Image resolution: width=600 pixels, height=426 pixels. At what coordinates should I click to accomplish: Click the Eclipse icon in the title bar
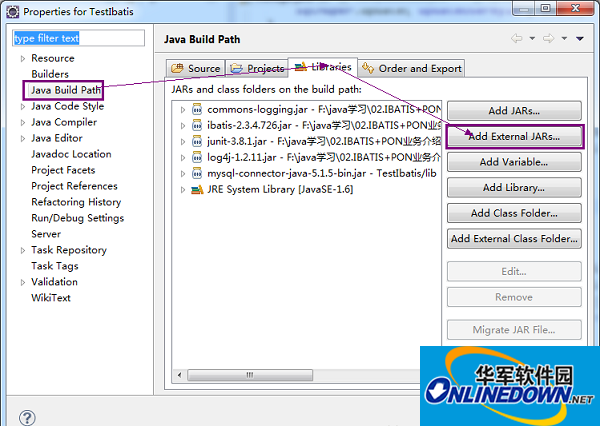tap(13, 11)
